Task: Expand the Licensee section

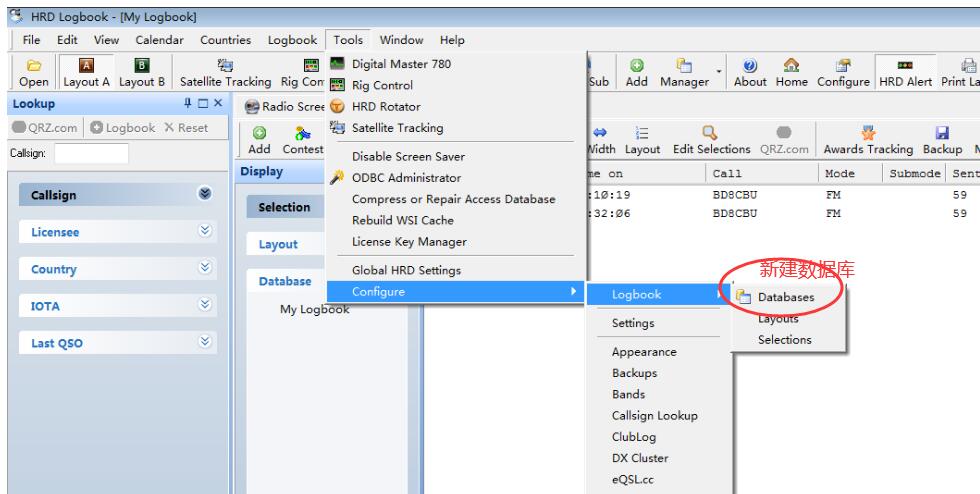Action: click(205, 231)
